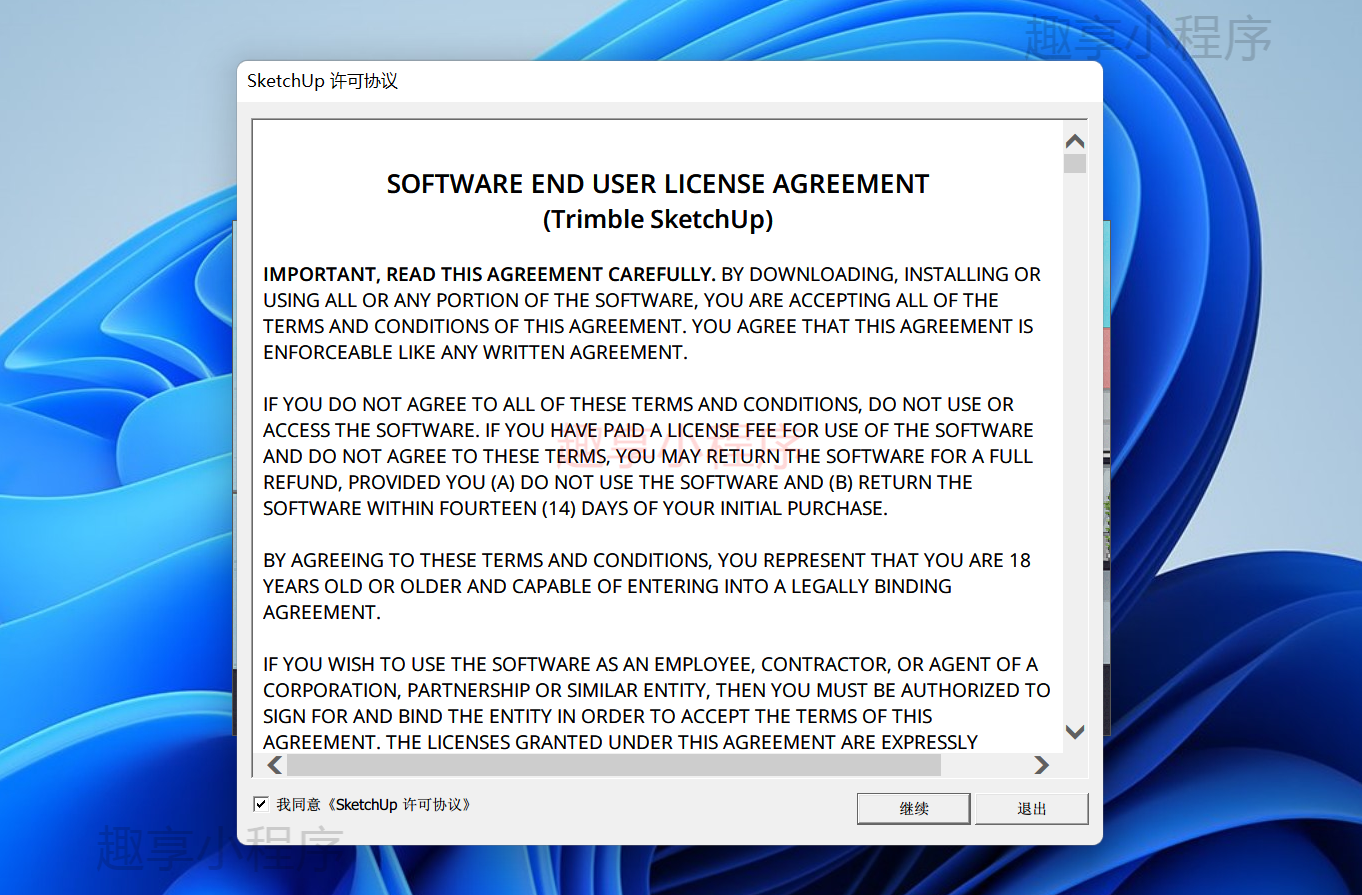Click the line starting CORPORATION, PARTNERSHIP OR SIMILAR

tap(657, 690)
